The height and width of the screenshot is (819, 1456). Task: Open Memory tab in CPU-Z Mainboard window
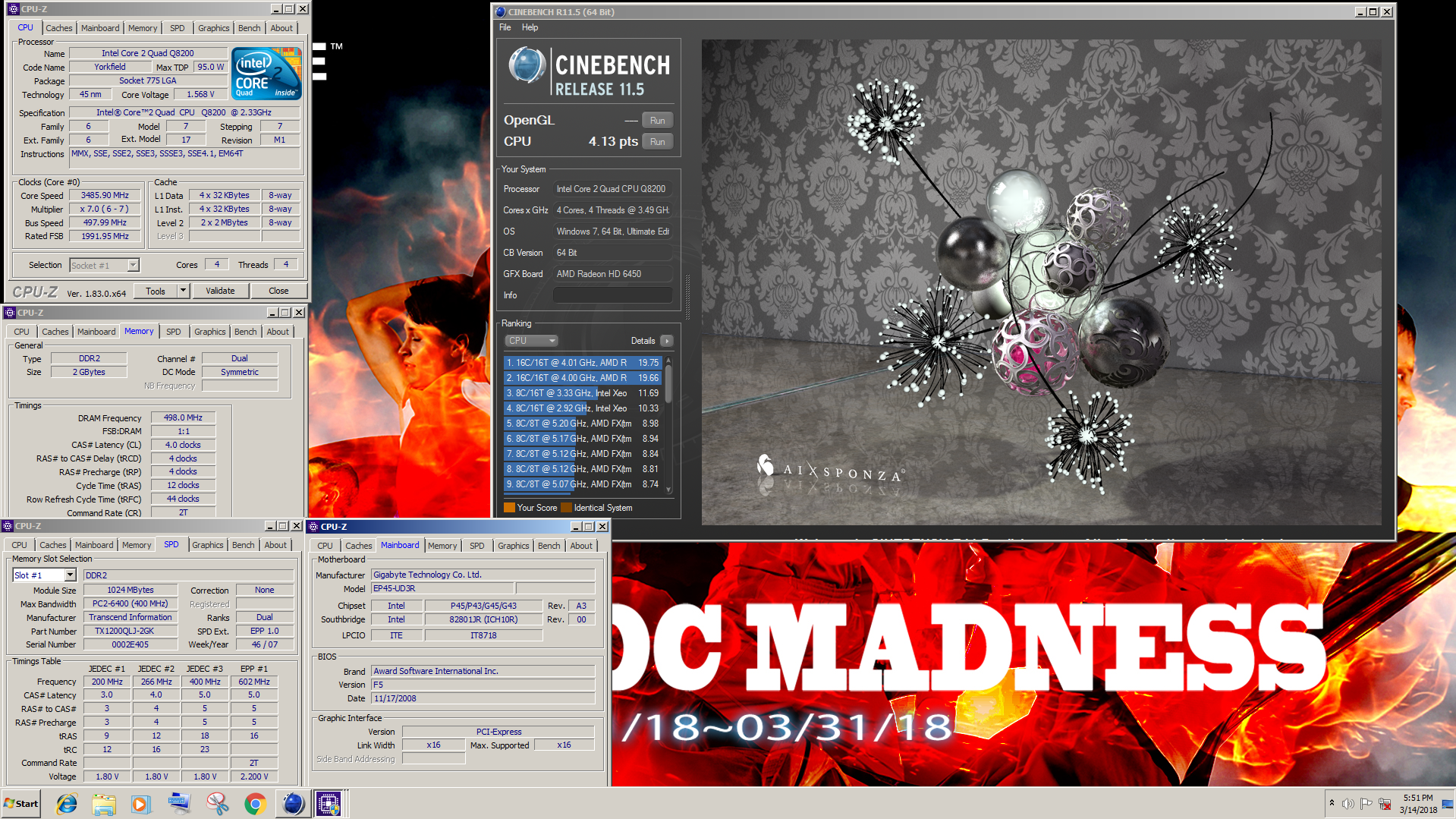point(442,546)
